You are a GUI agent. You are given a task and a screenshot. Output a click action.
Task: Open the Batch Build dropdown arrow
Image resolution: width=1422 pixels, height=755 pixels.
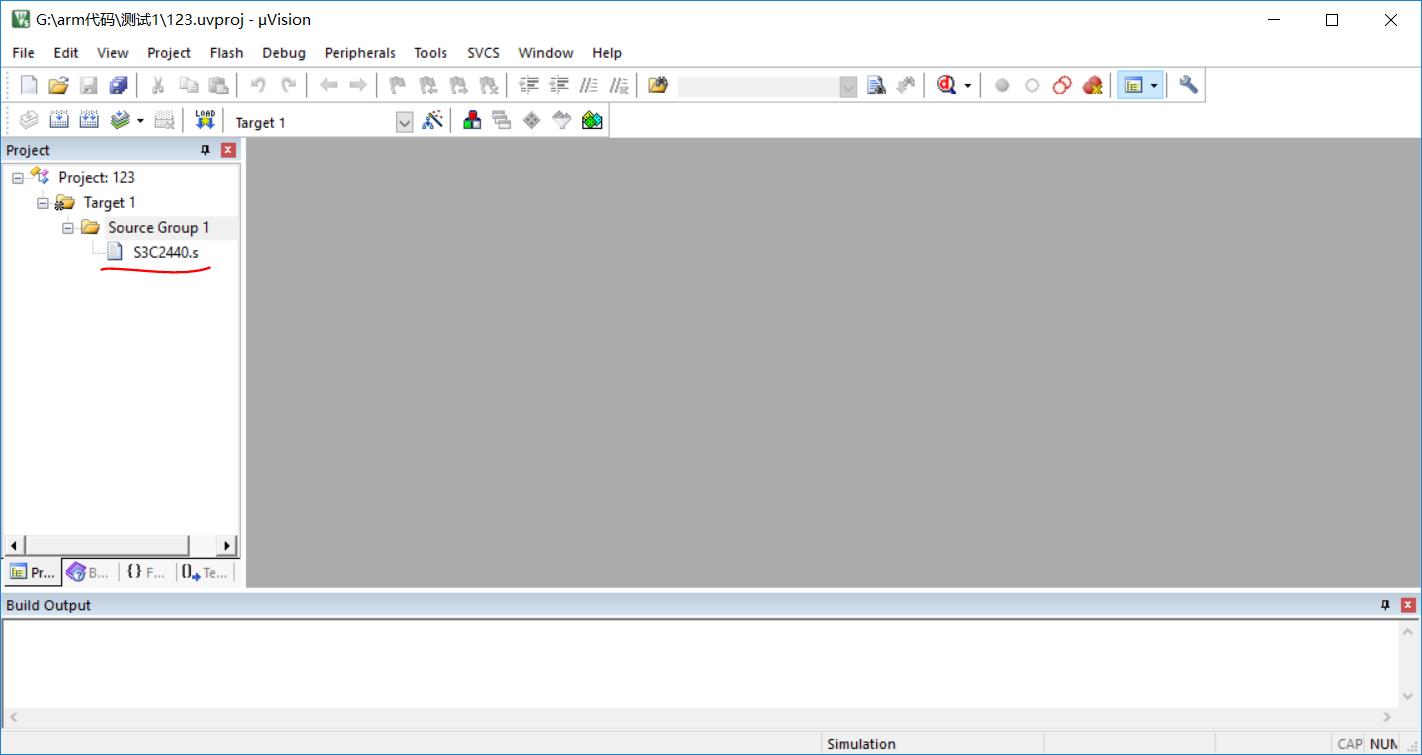point(140,122)
